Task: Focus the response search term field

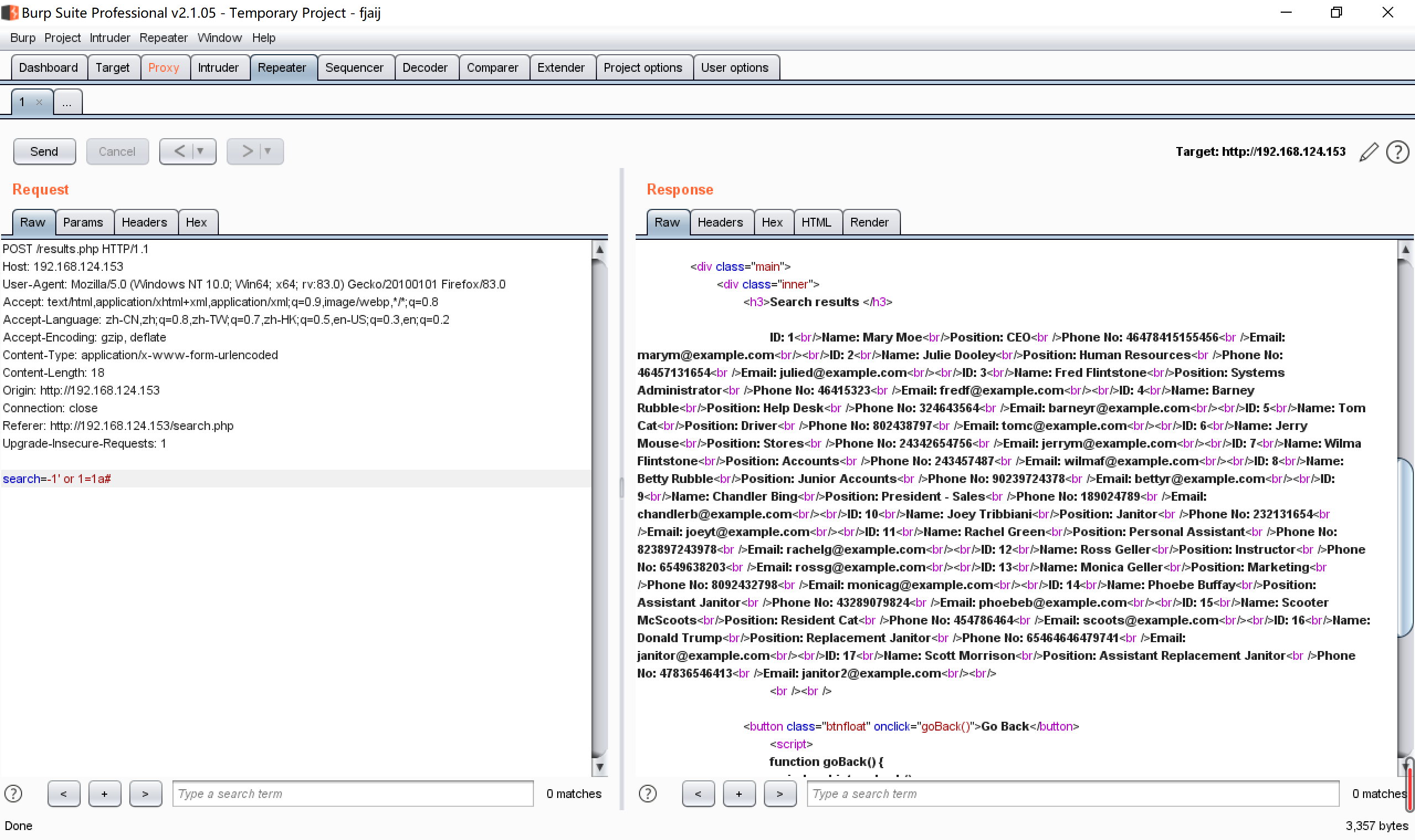Action: 1073,794
